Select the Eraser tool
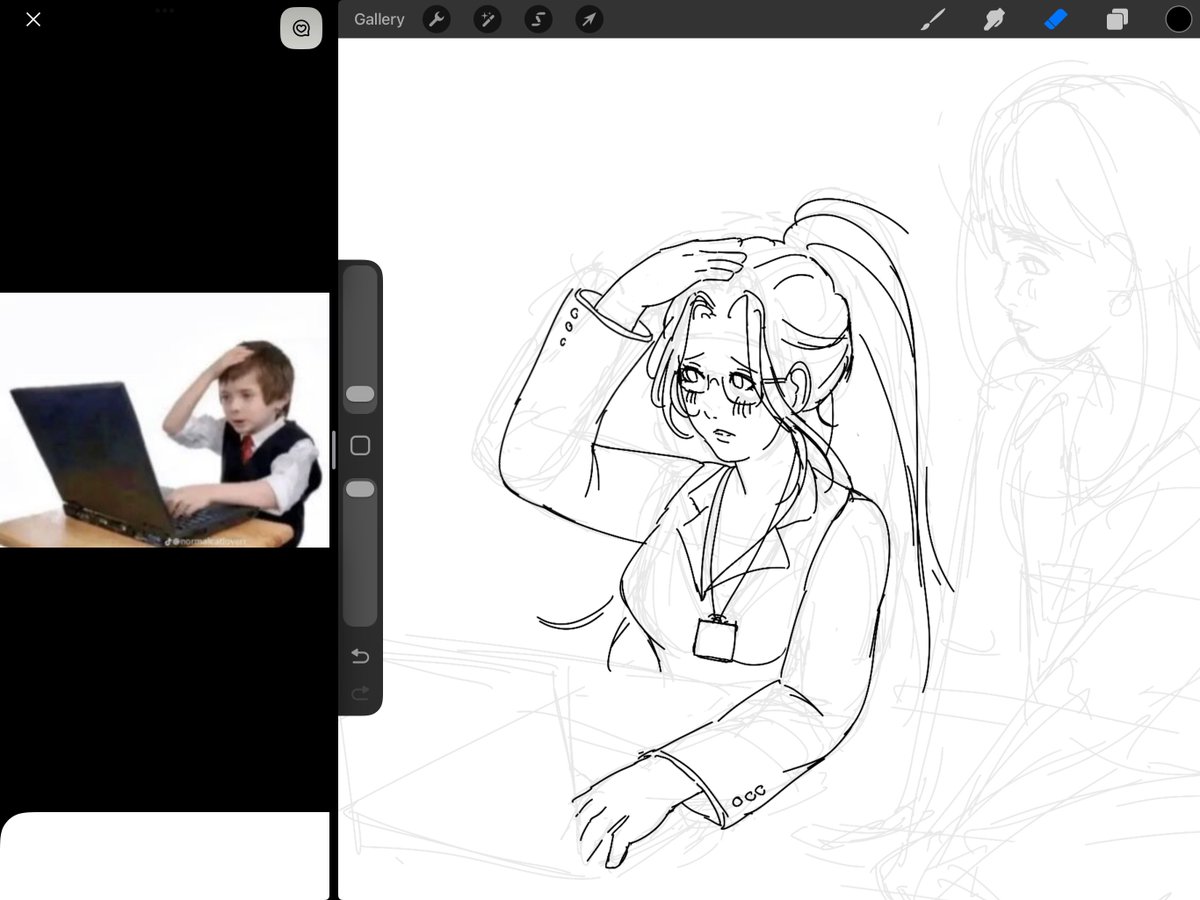Image resolution: width=1200 pixels, height=900 pixels. [1056, 19]
